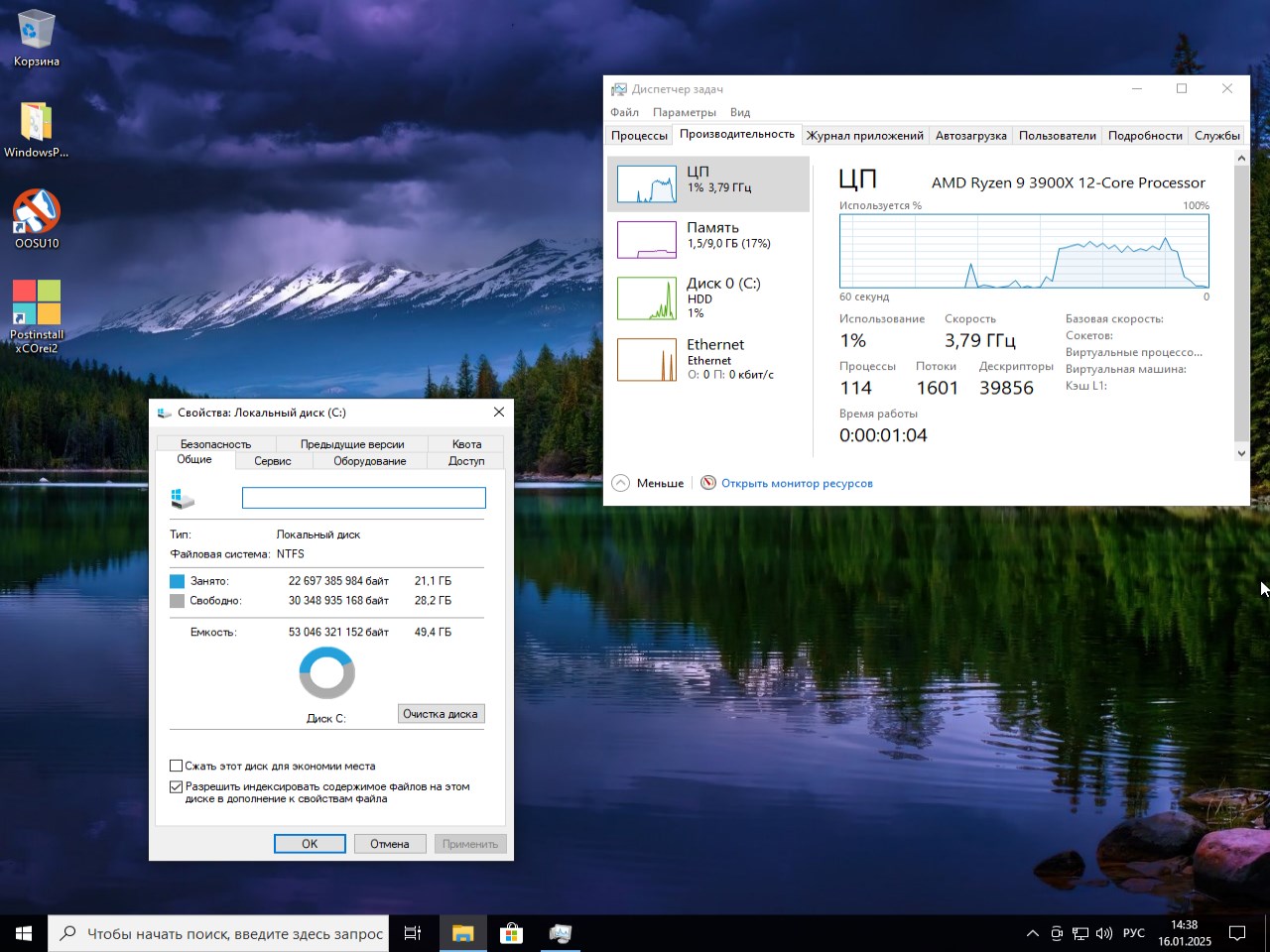Open the Открыть монитор ресурсов link
The image size is (1270, 952).
pyautogui.click(x=796, y=483)
